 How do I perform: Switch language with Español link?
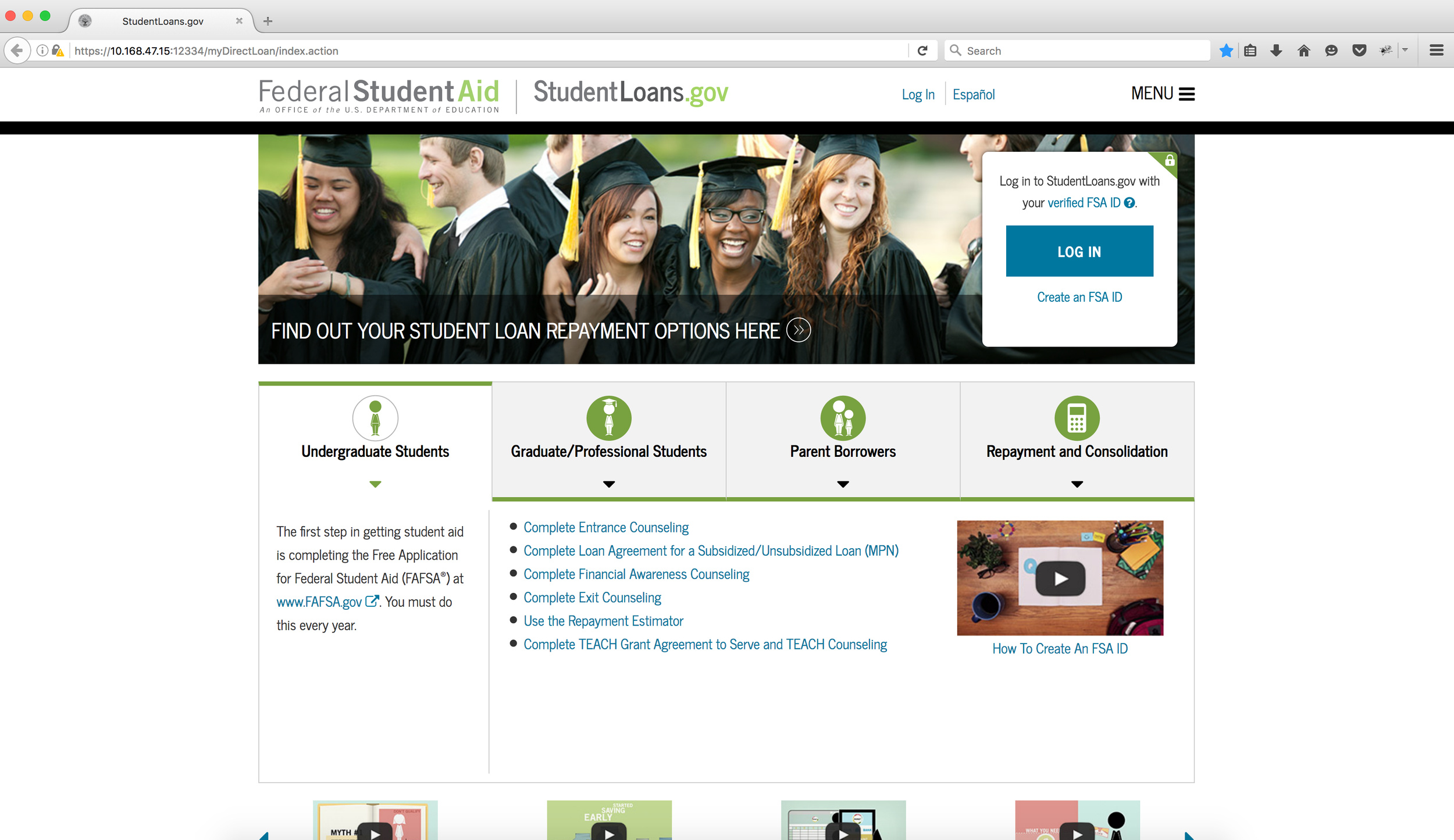click(973, 95)
